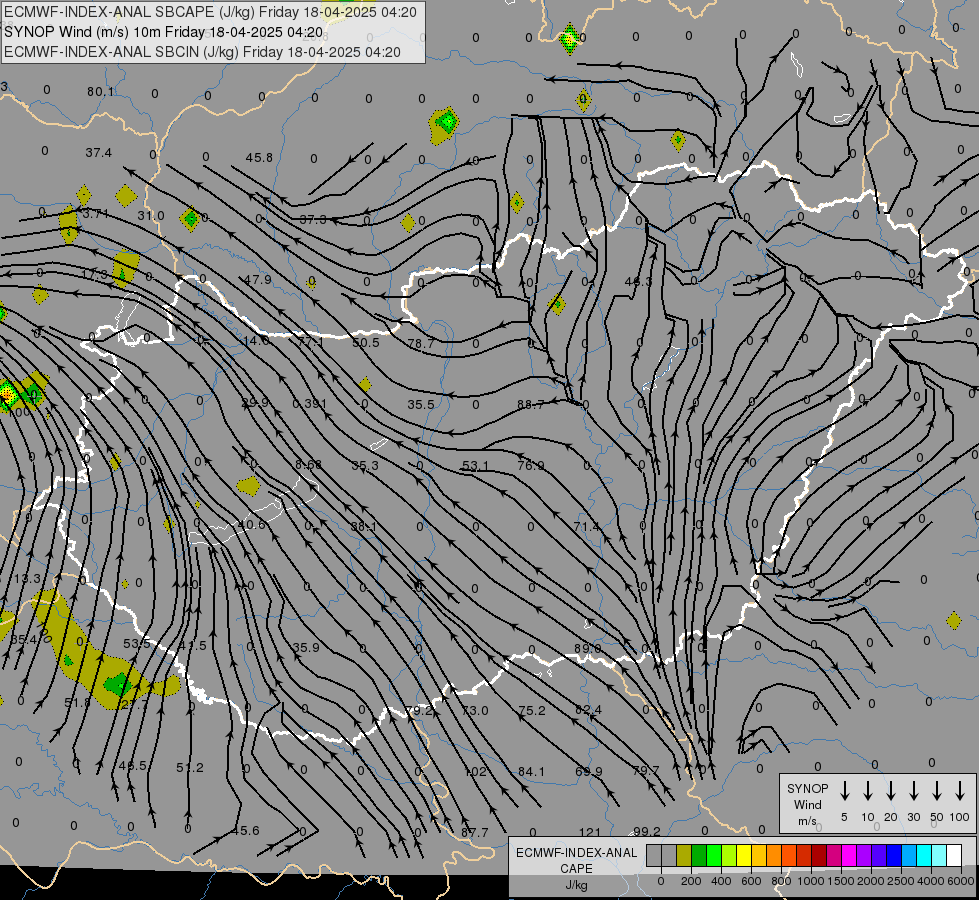
Task: Click the 40.6 value on the map
Action: (252, 525)
